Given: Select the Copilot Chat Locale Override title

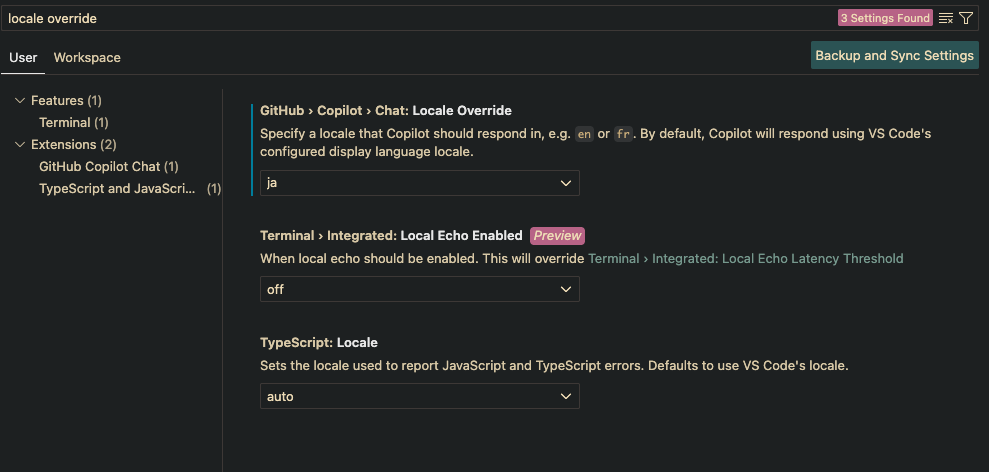Looking at the screenshot, I should [x=385, y=110].
